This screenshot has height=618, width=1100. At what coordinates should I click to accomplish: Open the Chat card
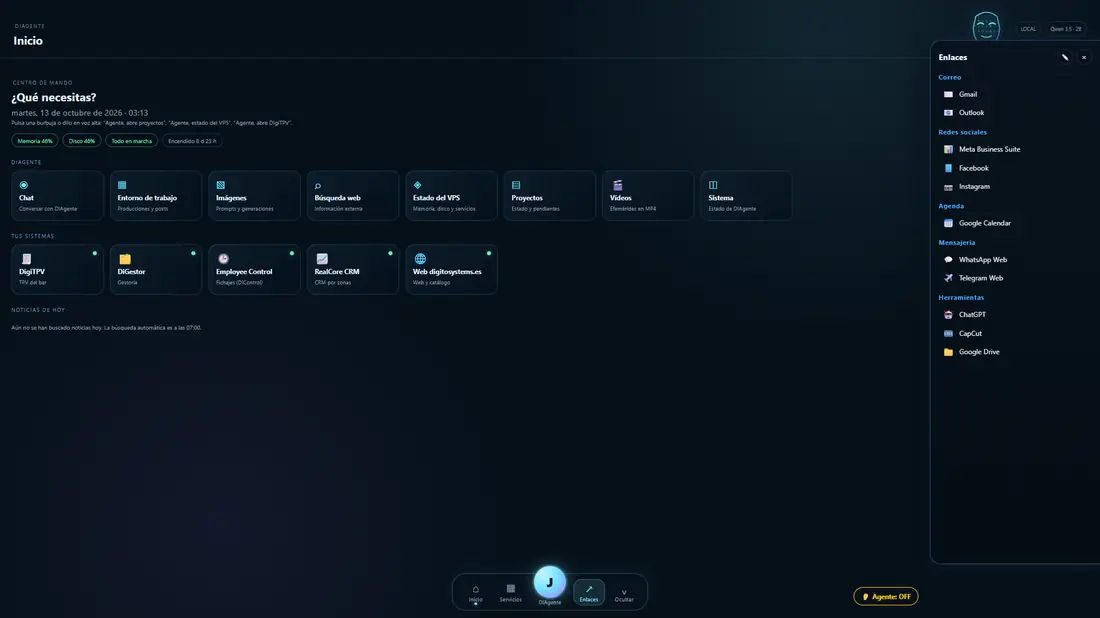coord(58,196)
